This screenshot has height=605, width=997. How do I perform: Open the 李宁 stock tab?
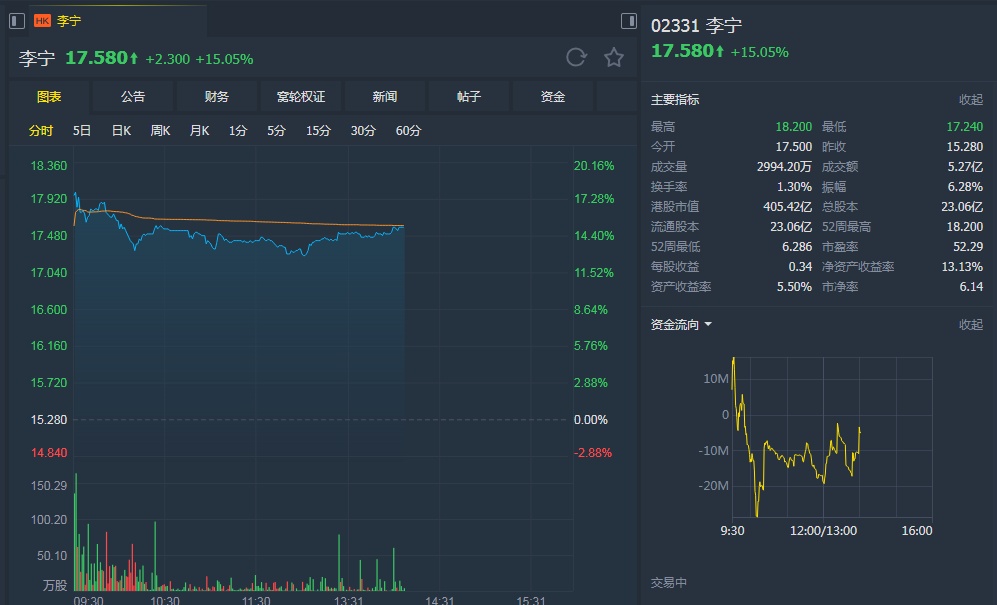[70, 20]
